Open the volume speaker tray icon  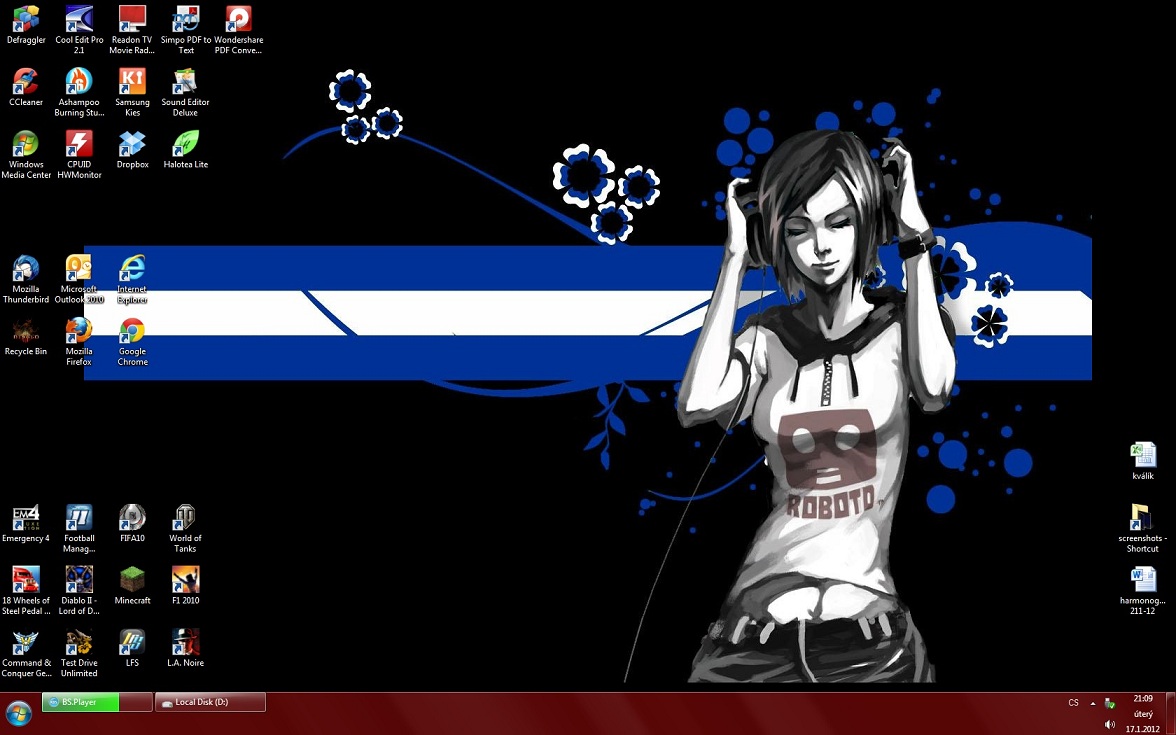[1110, 724]
